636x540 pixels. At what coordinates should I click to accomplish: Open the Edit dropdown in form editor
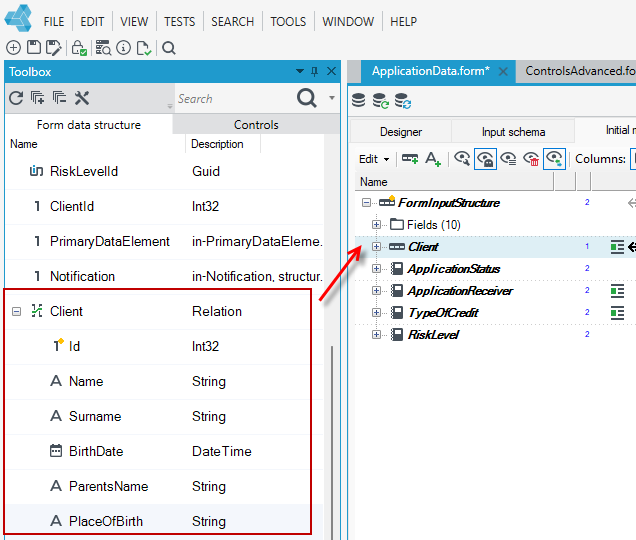pos(374,159)
